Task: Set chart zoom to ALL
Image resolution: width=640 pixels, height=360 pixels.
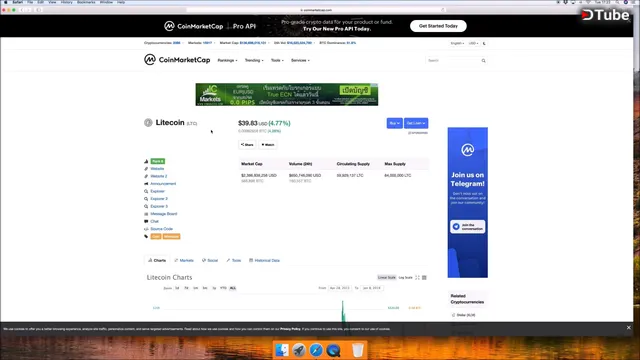Action: [x=233, y=288]
